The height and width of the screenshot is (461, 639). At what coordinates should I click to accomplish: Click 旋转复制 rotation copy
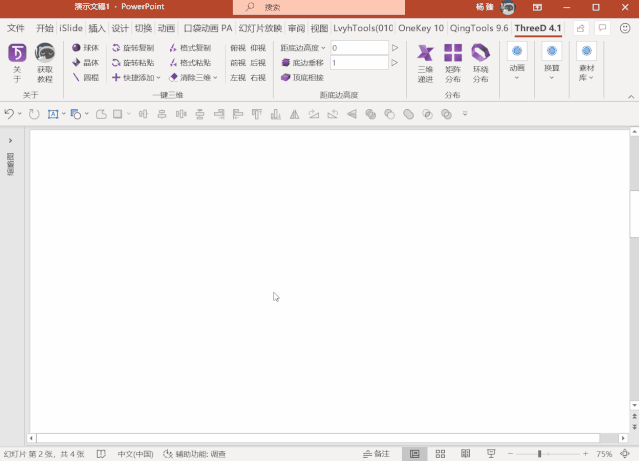[x=133, y=48]
